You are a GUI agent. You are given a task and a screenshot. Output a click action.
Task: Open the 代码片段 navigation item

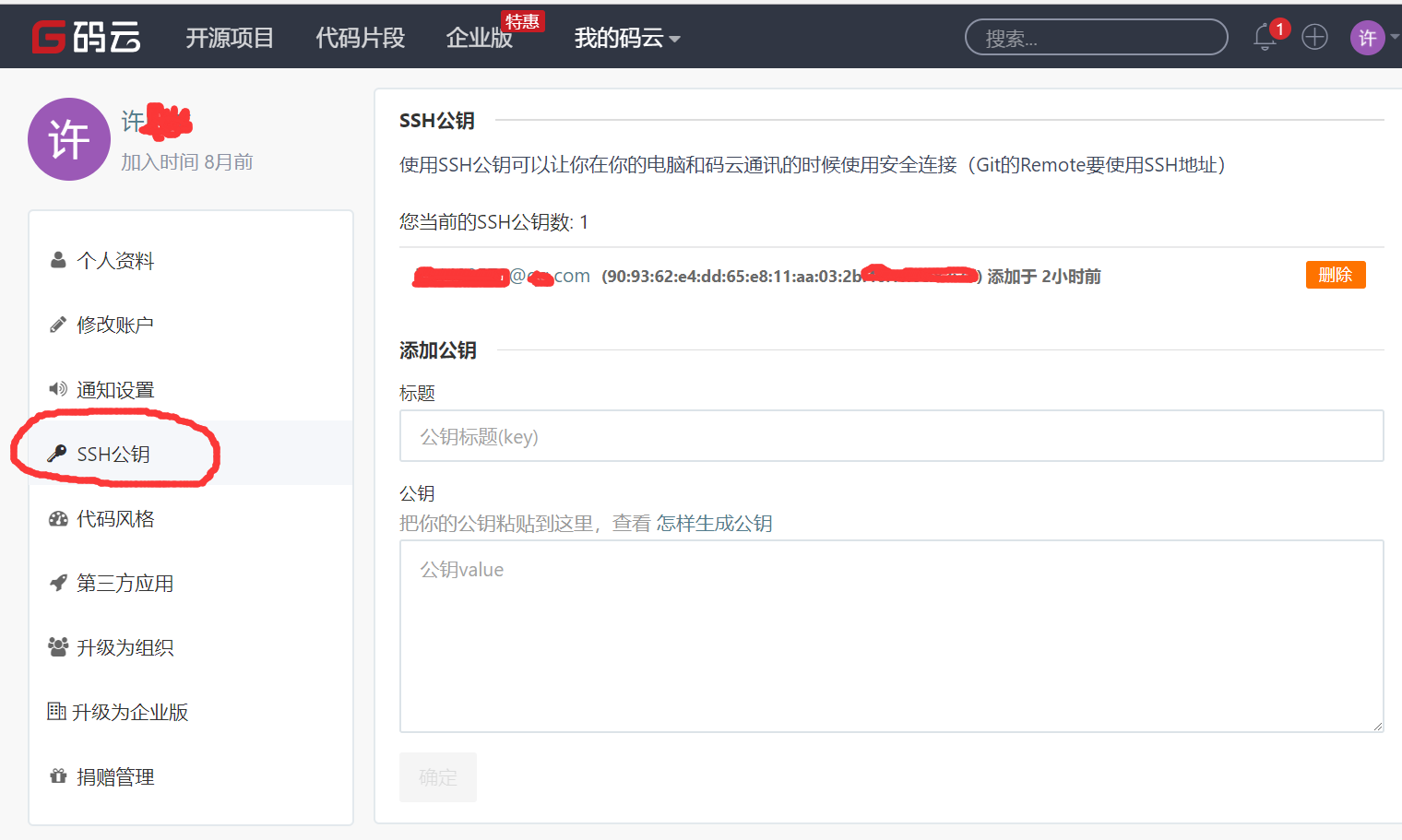pyautogui.click(x=361, y=38)
